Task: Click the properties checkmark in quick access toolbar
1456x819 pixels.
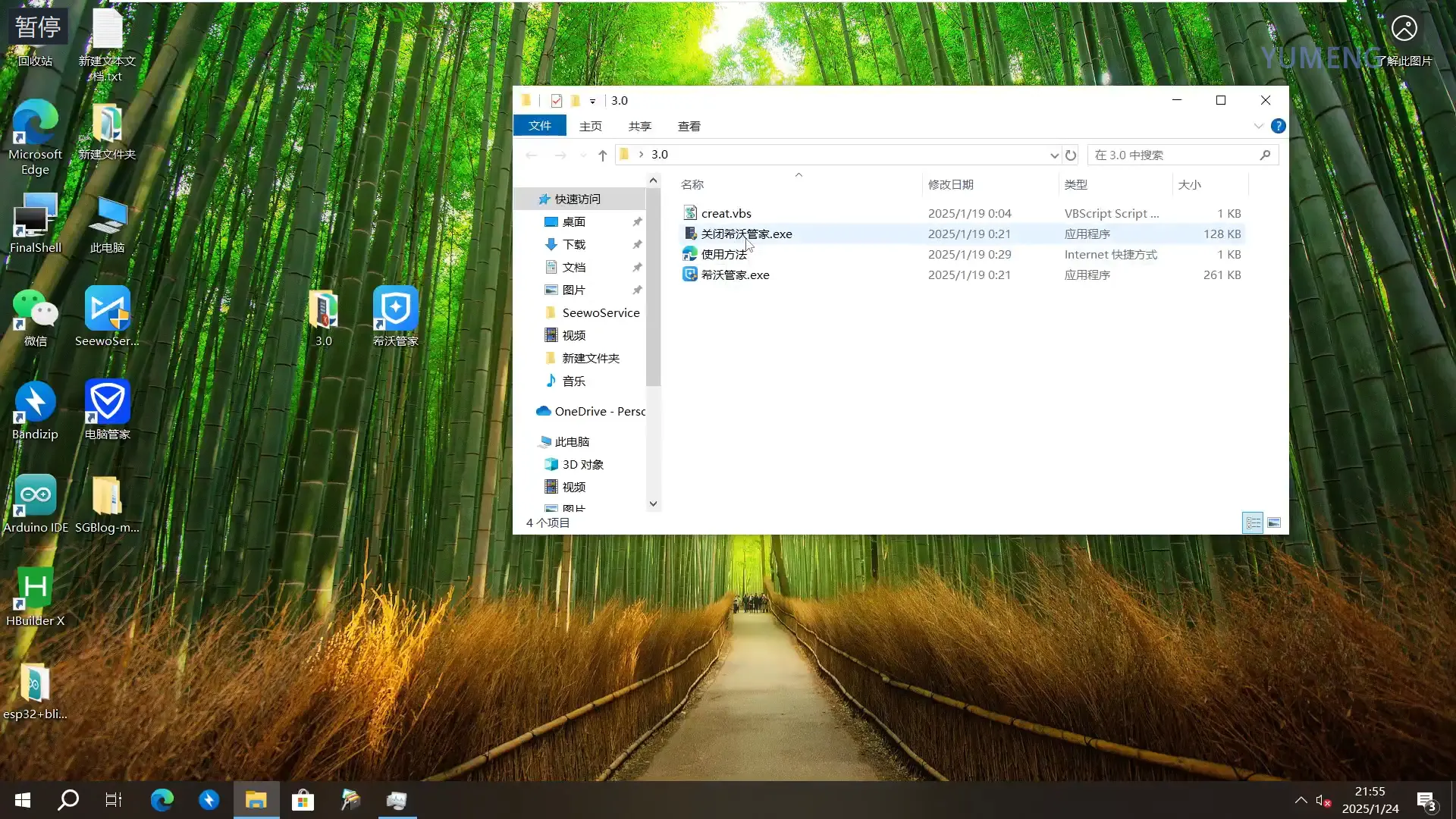Action: point(557,101)
